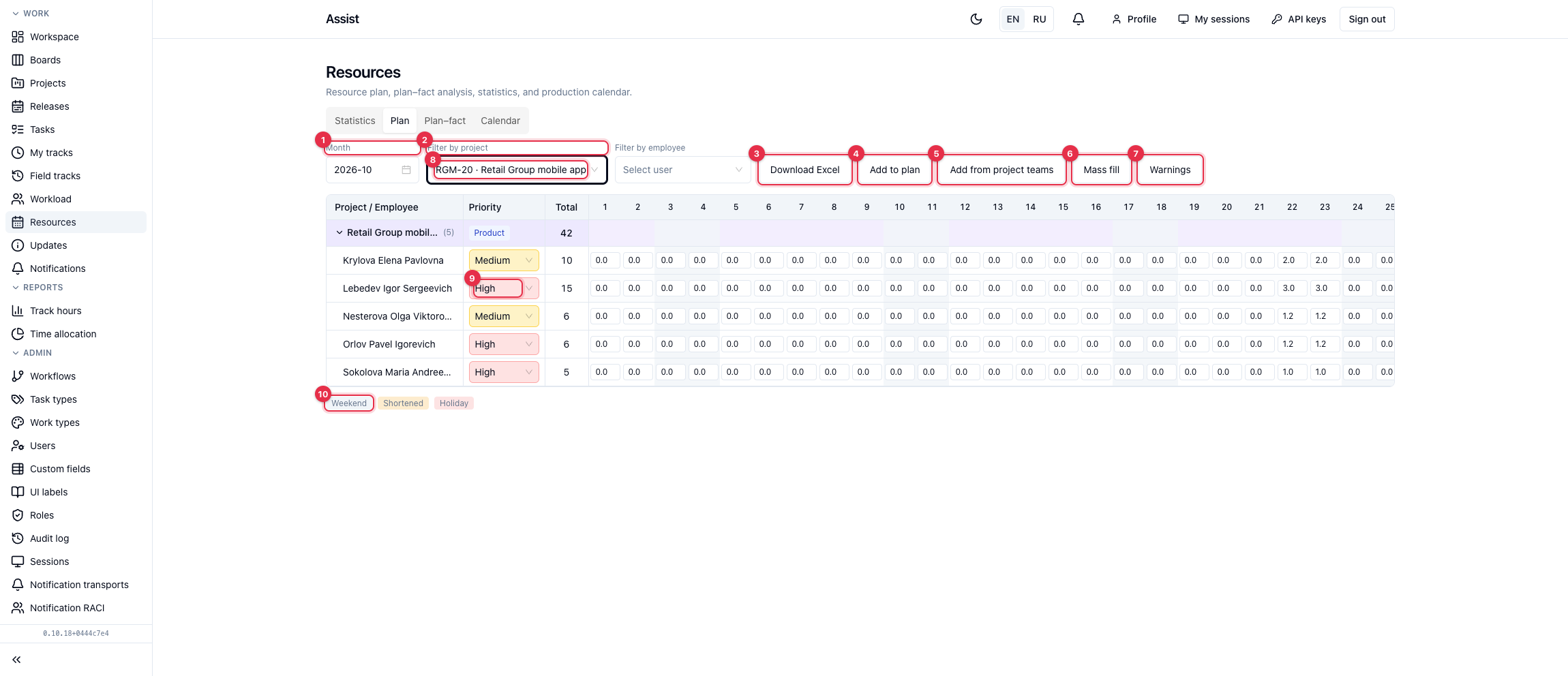
Task: Open priority dropdown for Orlov Pavel Igorevich
Action: tap(504, 344)
